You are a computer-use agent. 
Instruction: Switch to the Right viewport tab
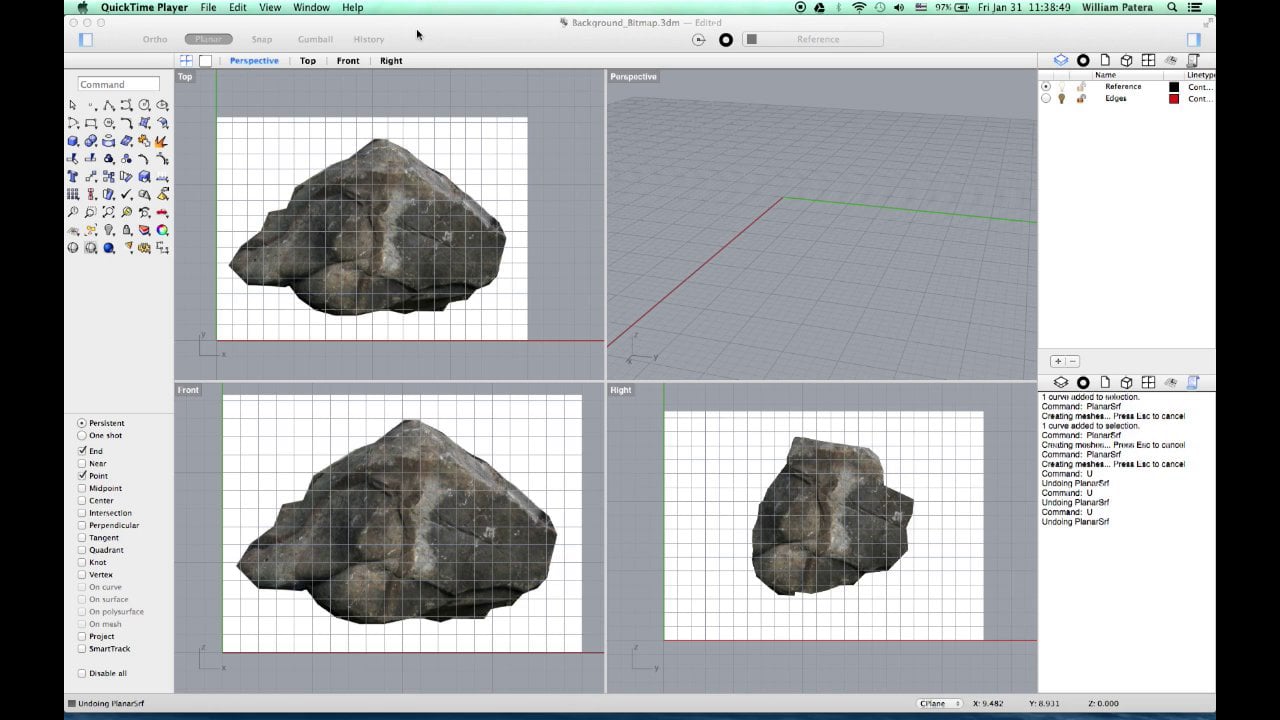point(391,61)
